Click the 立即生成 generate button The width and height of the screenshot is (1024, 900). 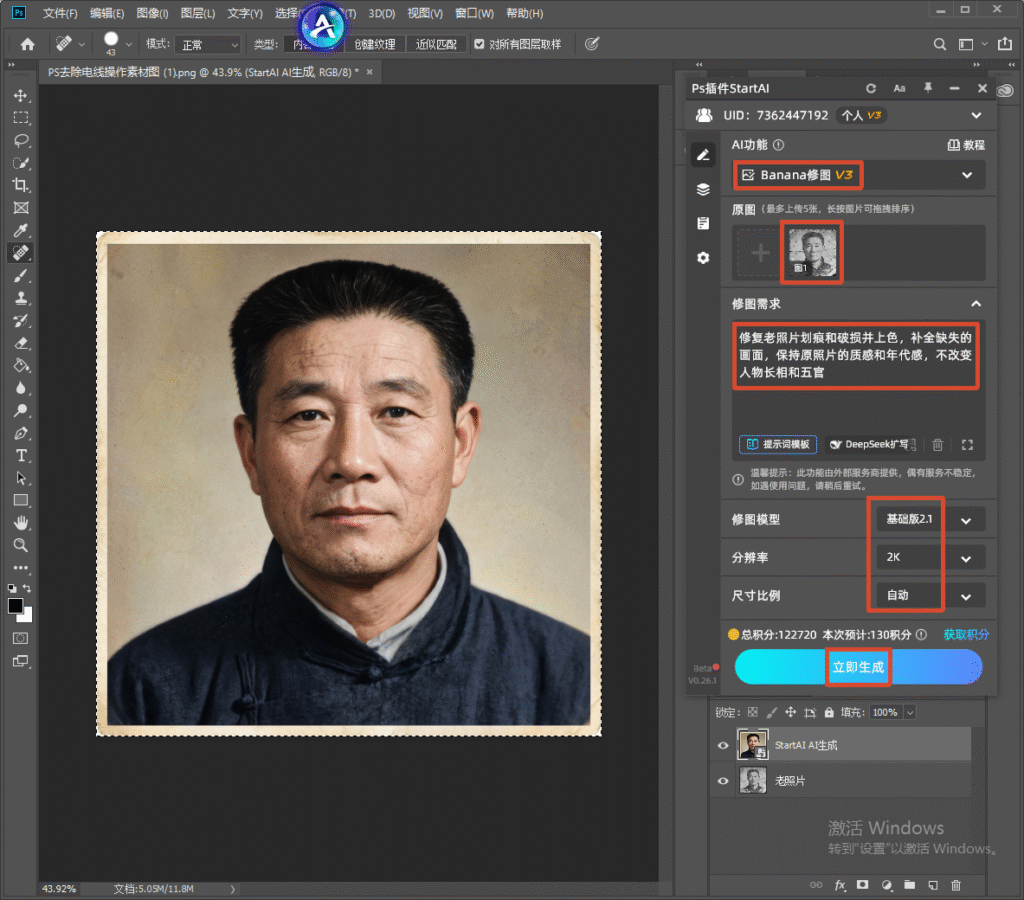pyautogui.click(x=858, y=667)
